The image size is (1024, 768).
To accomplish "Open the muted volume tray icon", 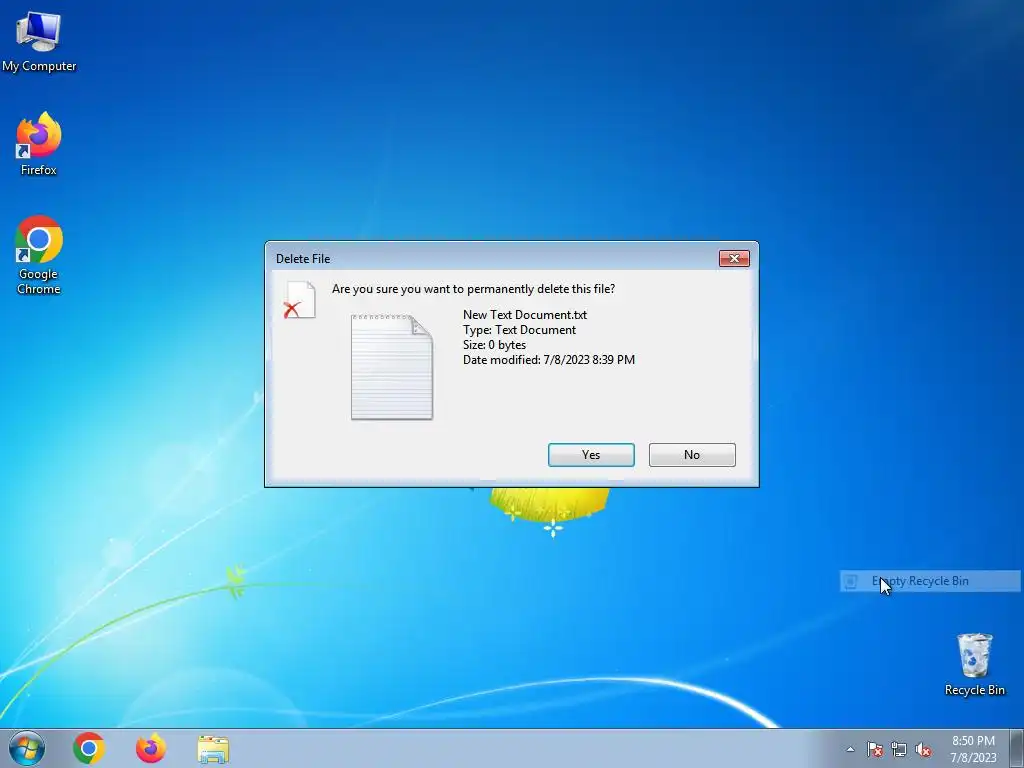I will point(923,749).
